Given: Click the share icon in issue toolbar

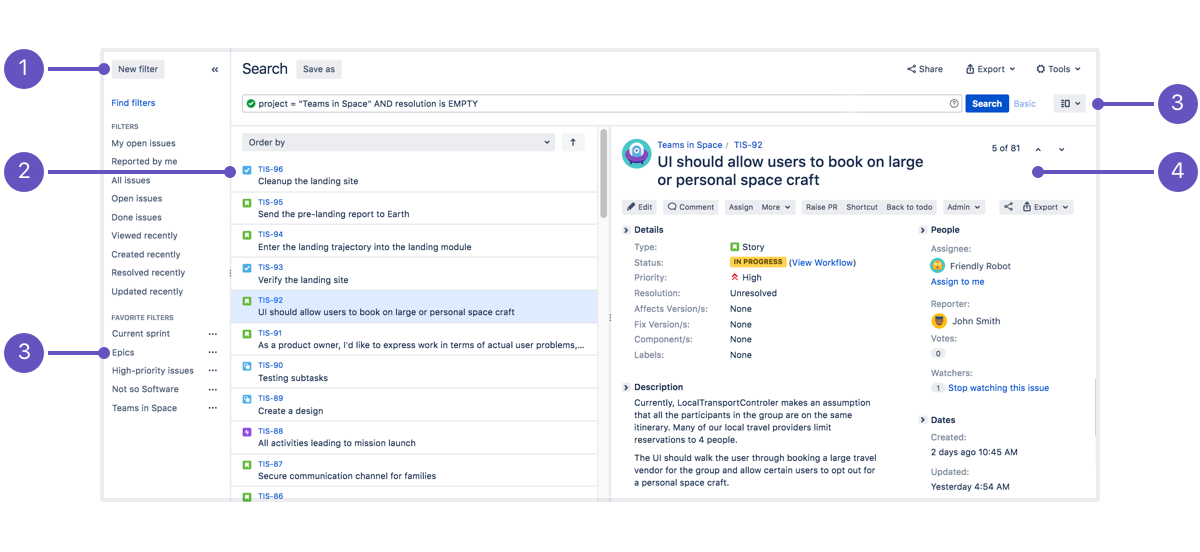Looking at the screenshot, I should point(1008,207).
